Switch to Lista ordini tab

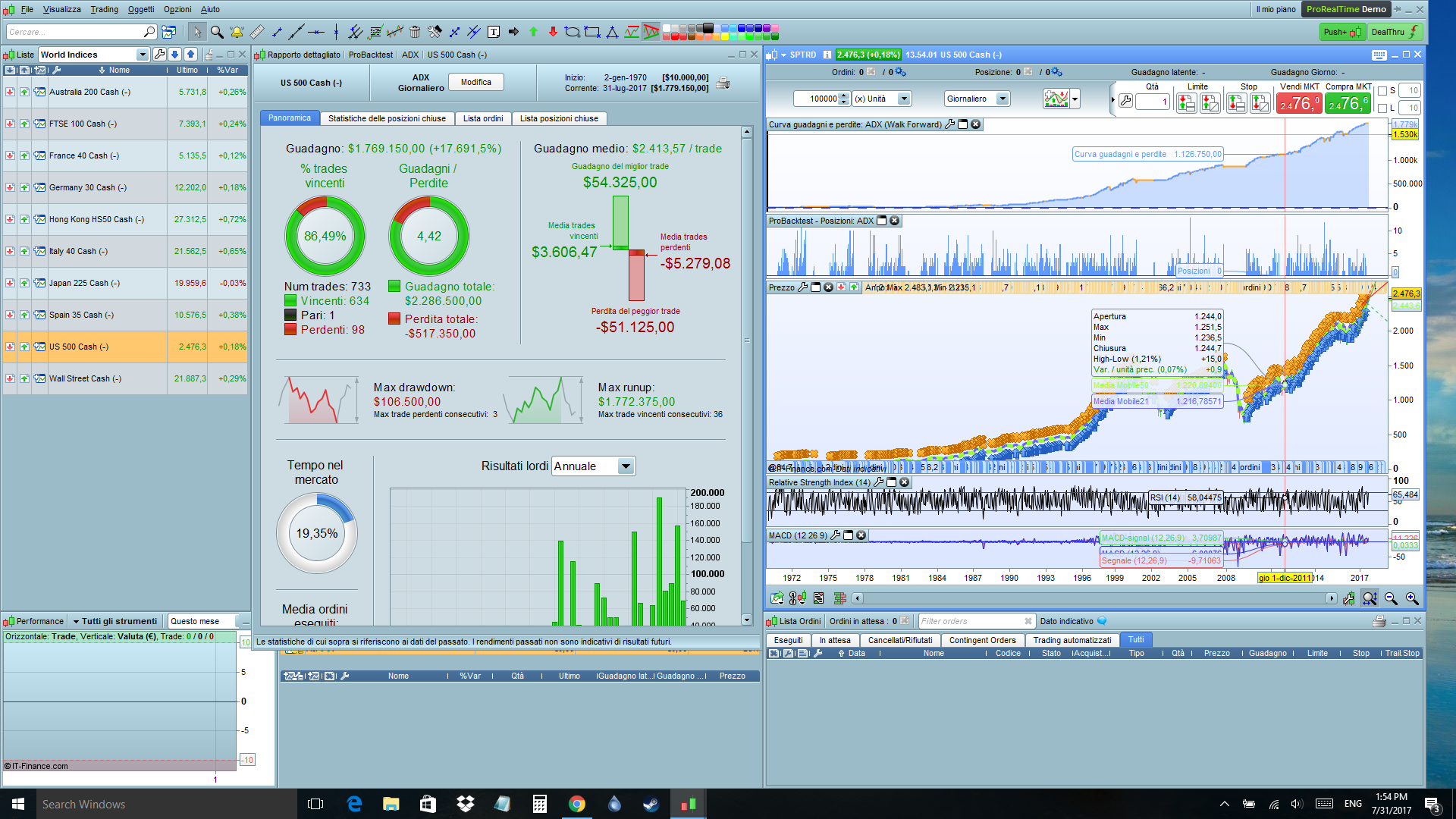(483, 118)
